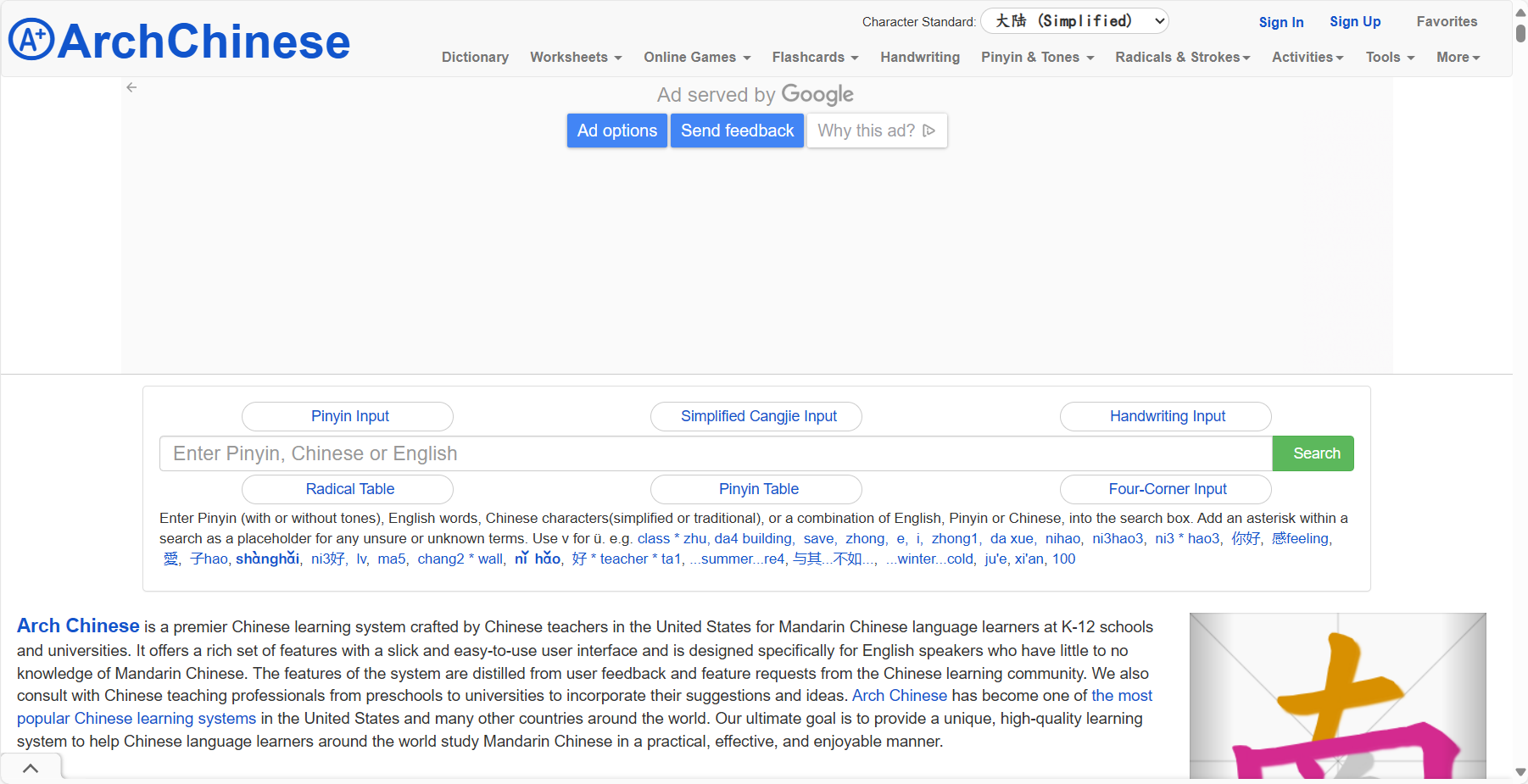
Task: Click the '你好' example link
Action: point(1246,538)
